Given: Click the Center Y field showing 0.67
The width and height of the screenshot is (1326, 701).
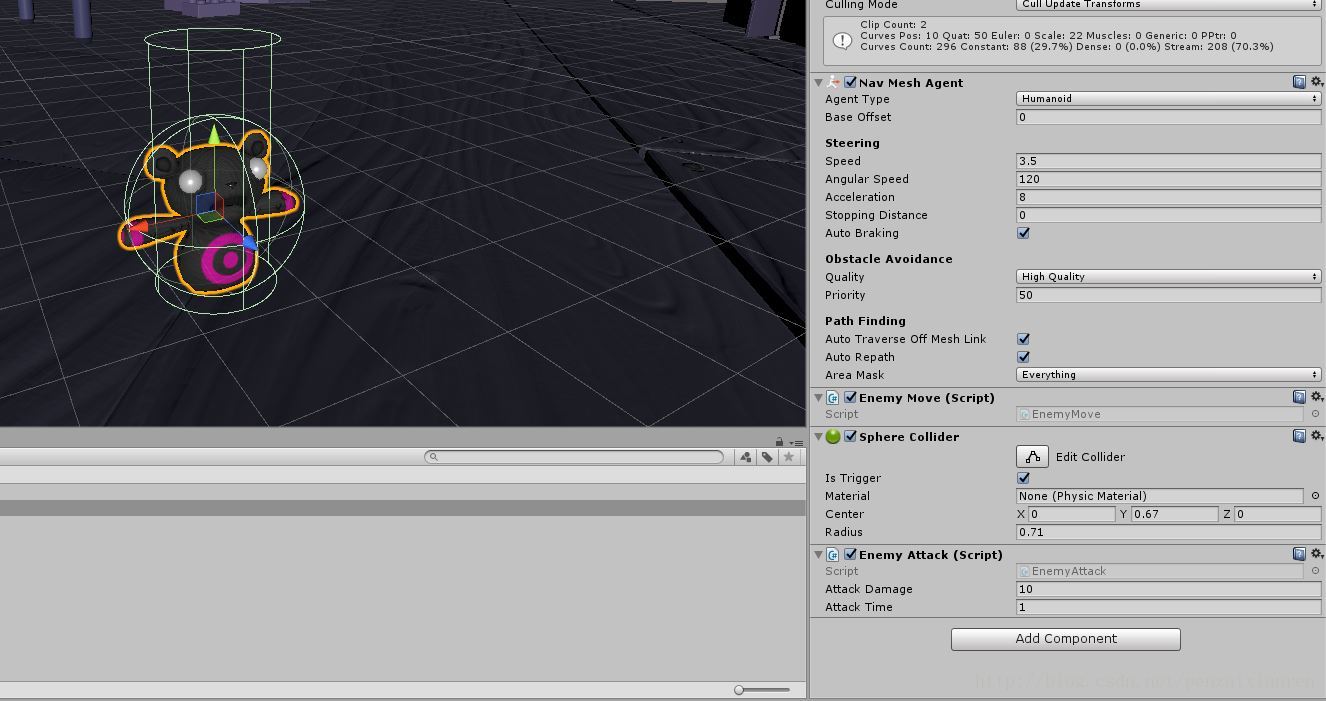Looking at the screenshot, I should [x=1174, y=514].
